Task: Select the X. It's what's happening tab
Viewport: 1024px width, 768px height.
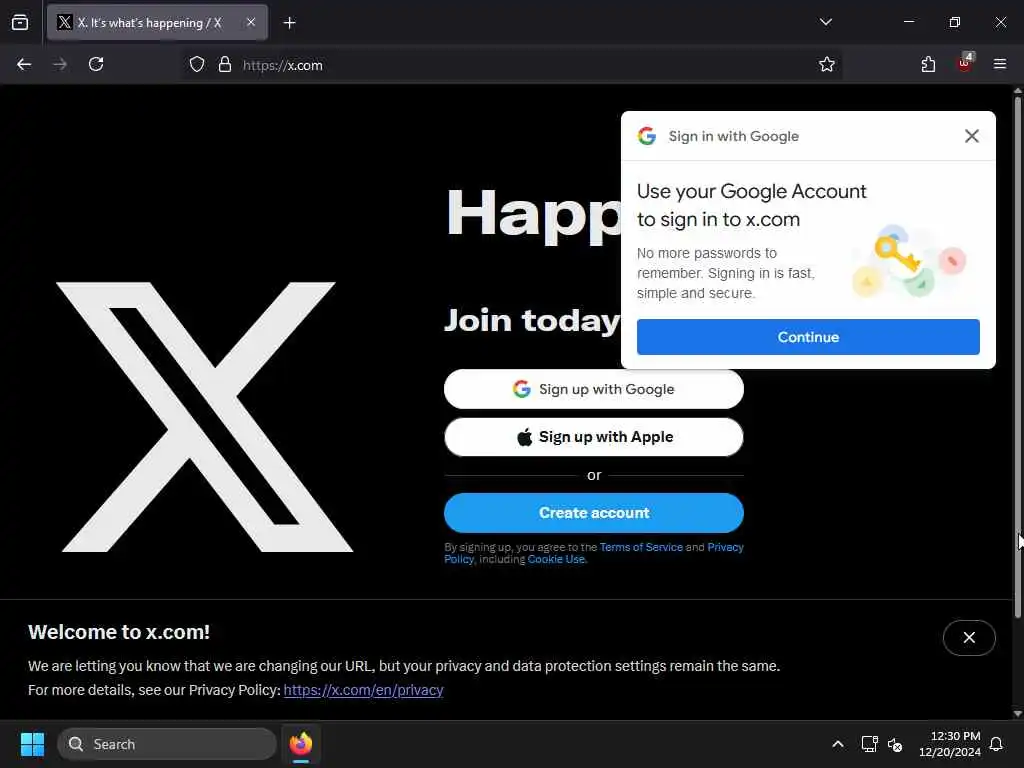Action: tap(157, 23)
